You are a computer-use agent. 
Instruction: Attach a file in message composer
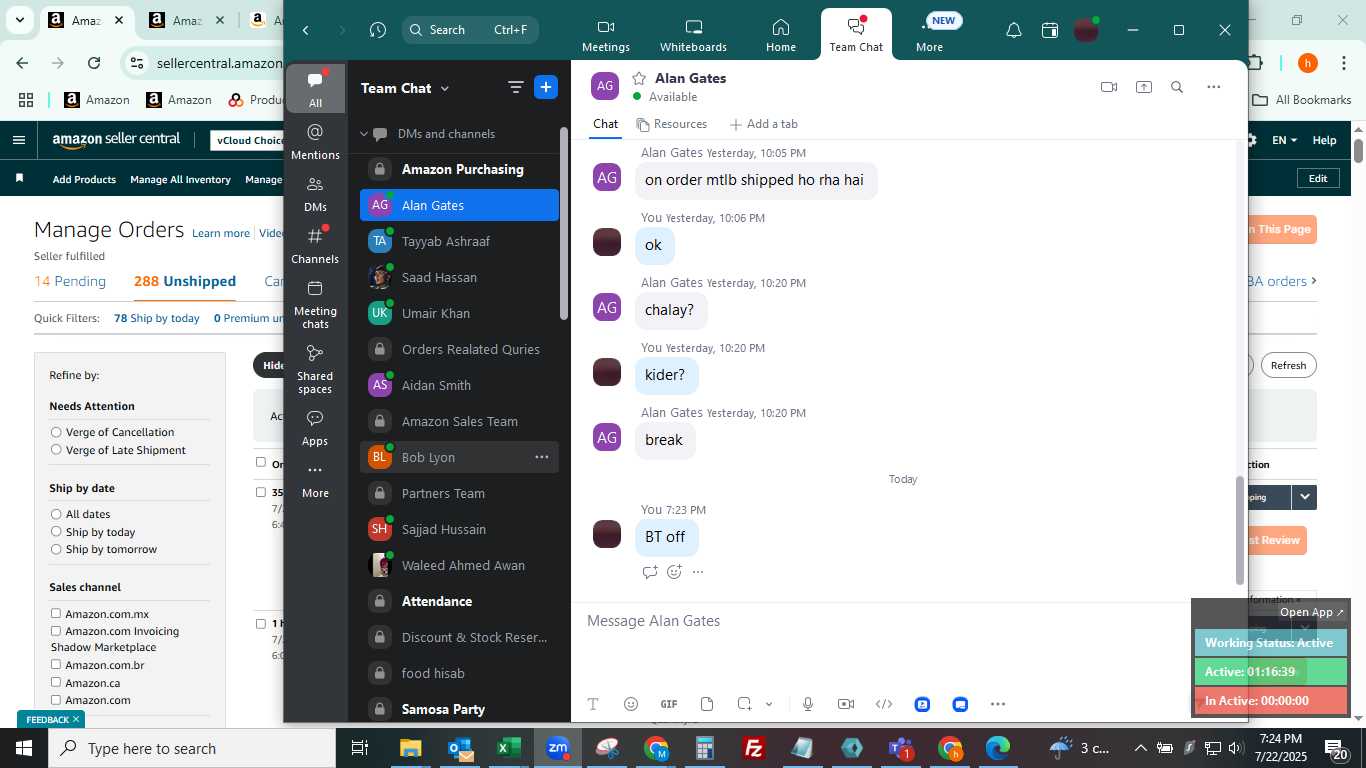tap(707, 704)
